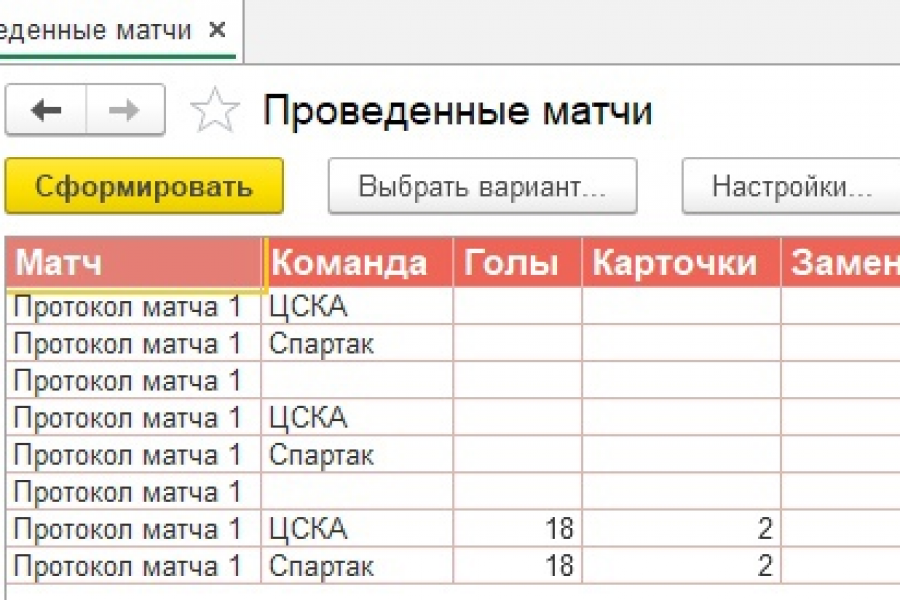
Task: Click the forward arrow navigation icon
Action: [125, 110]
